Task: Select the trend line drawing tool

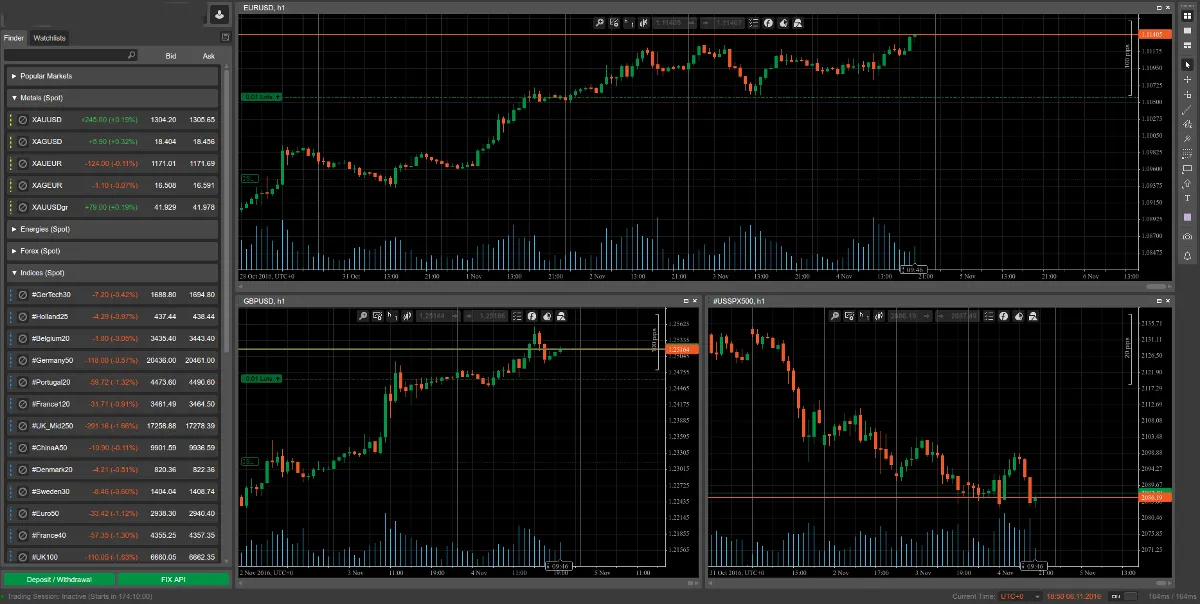Action: point(1187,109)
